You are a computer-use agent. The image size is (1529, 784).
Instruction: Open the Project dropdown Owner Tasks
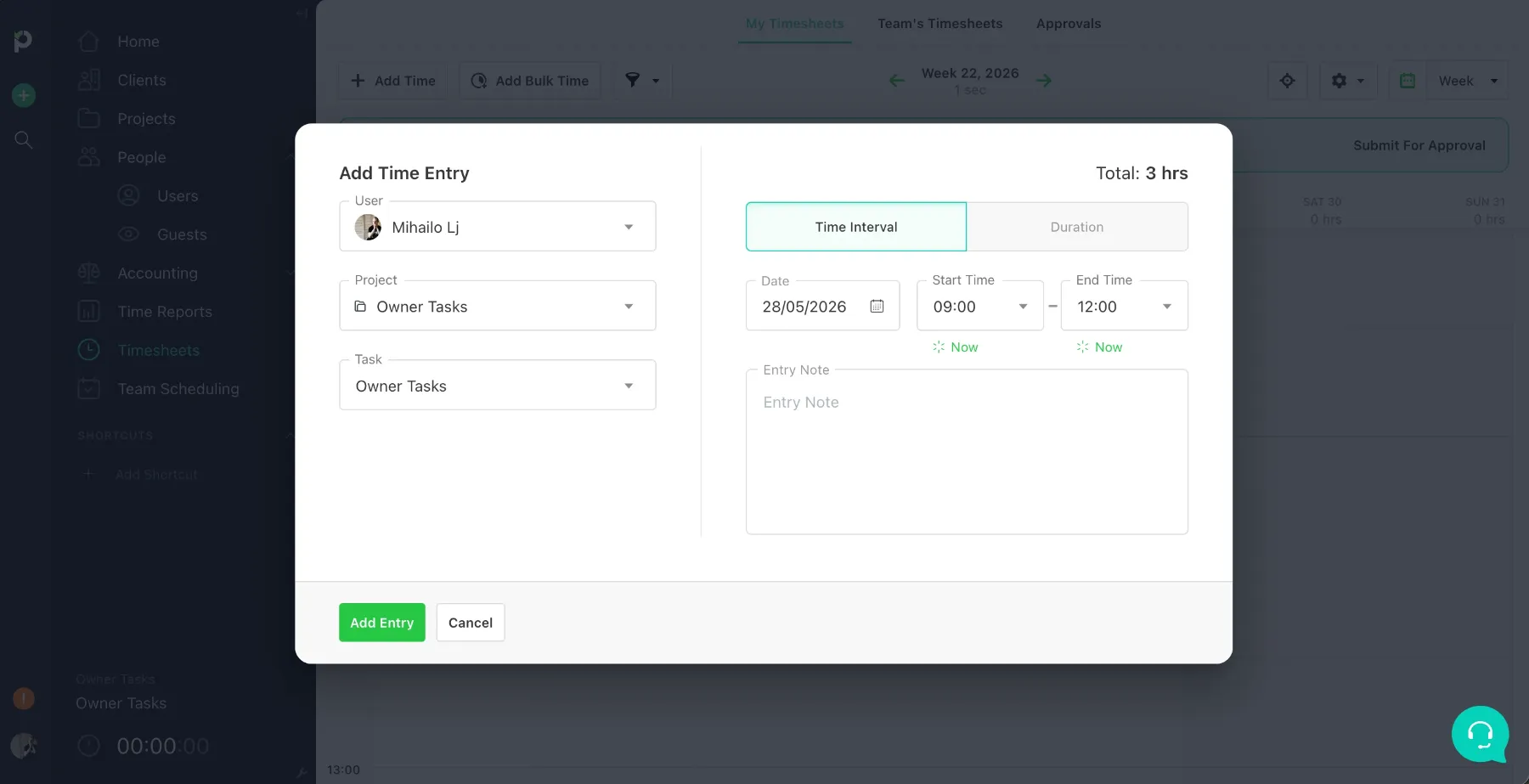pos(498,306)
